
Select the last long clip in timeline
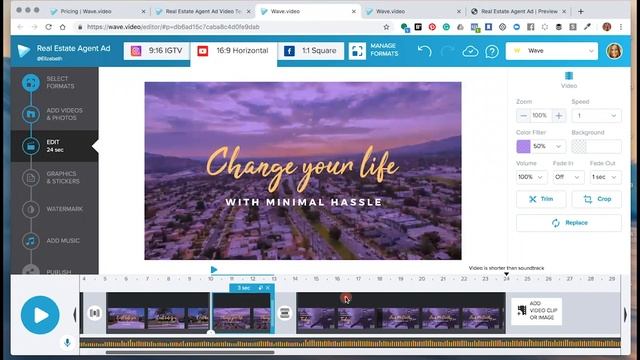[x=401, y=313]
